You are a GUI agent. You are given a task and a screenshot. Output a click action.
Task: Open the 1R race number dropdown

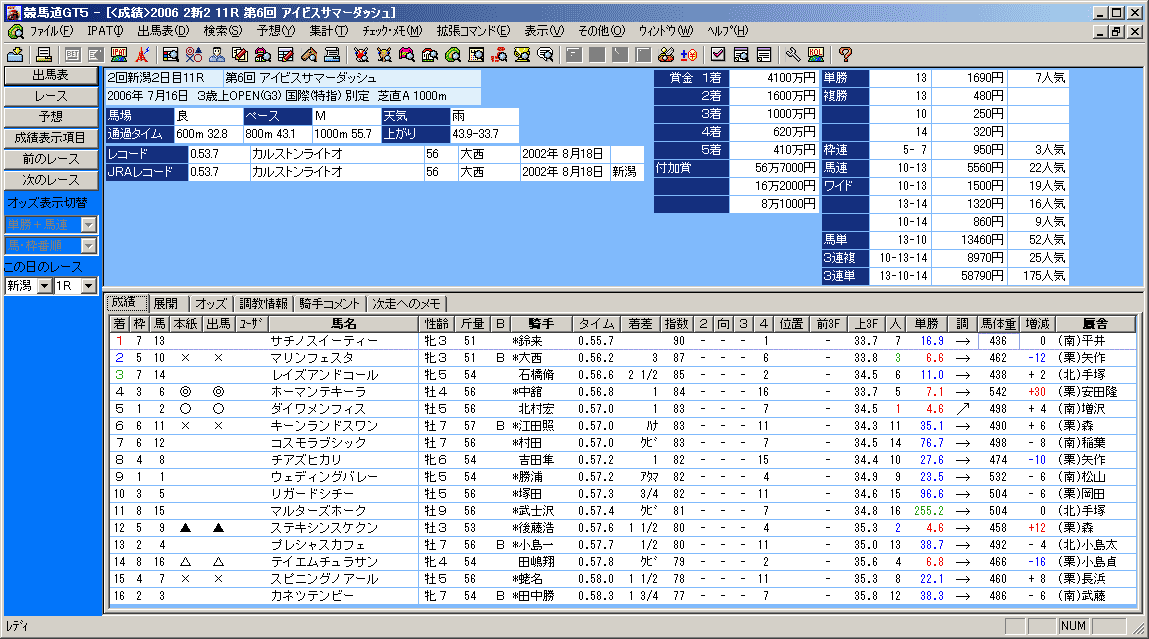[x=89, y=286]
